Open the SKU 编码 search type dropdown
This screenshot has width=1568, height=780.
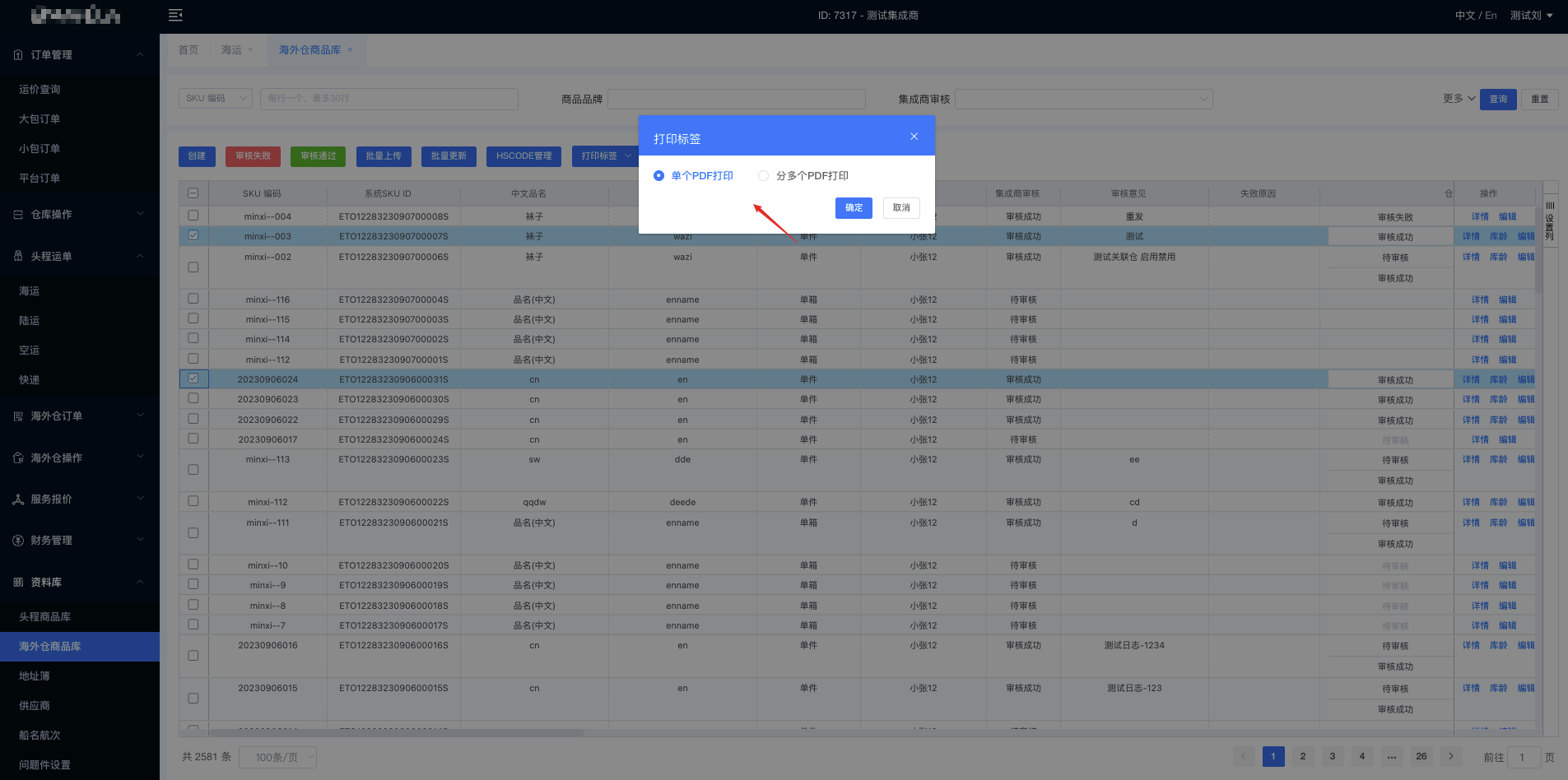pos(216,99)
